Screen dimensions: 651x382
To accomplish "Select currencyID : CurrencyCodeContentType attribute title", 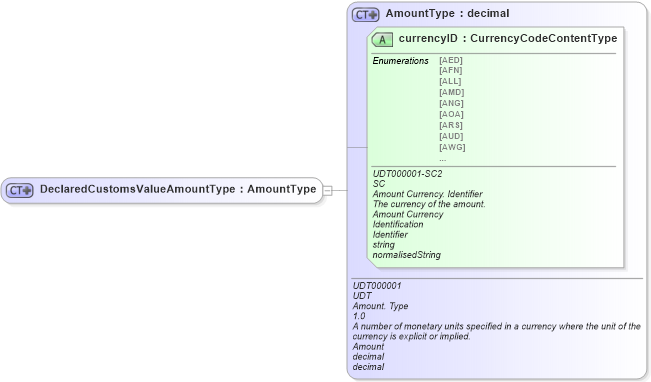I will (508, 38).
